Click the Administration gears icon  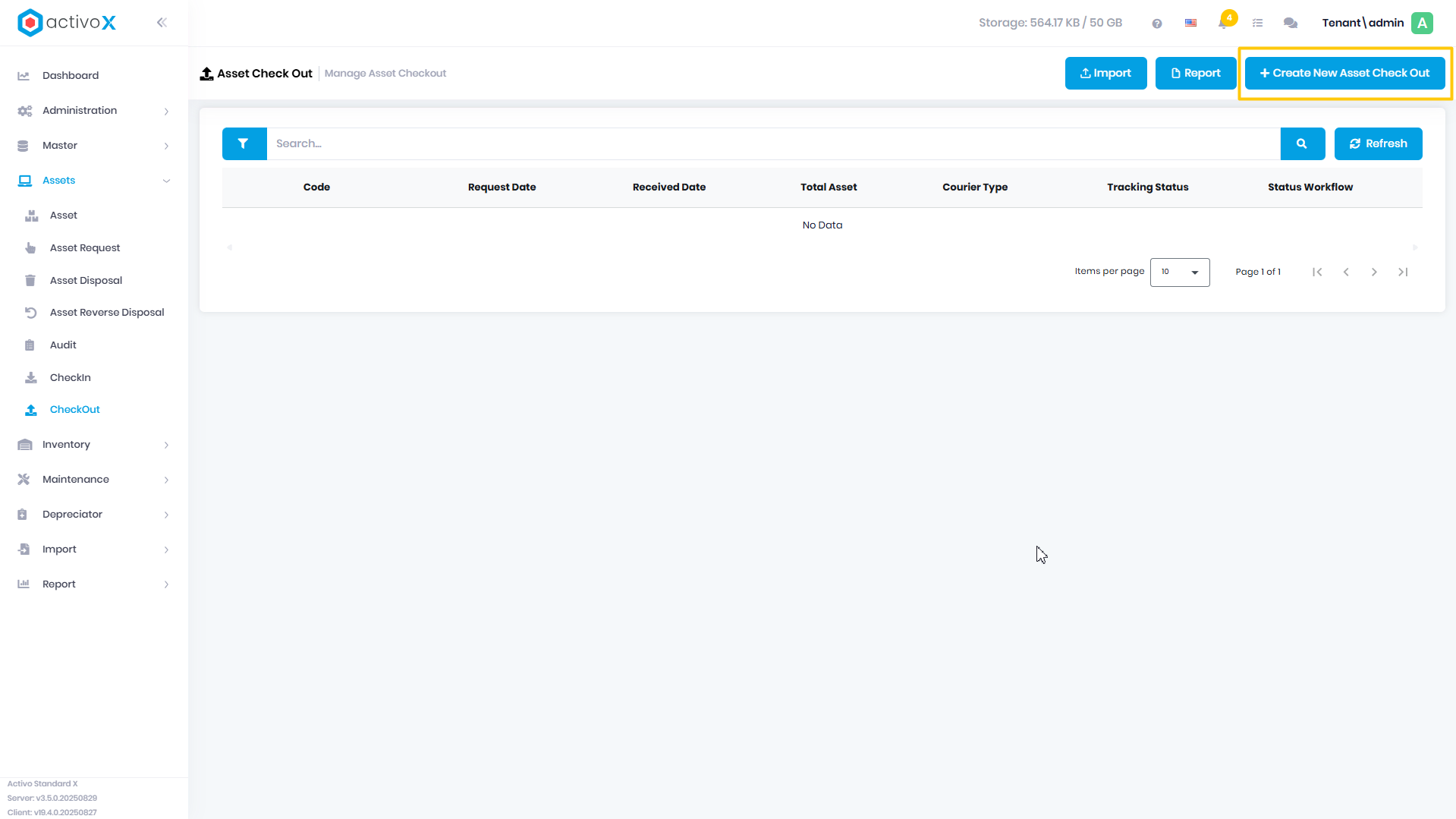click(x=25, y=111)
